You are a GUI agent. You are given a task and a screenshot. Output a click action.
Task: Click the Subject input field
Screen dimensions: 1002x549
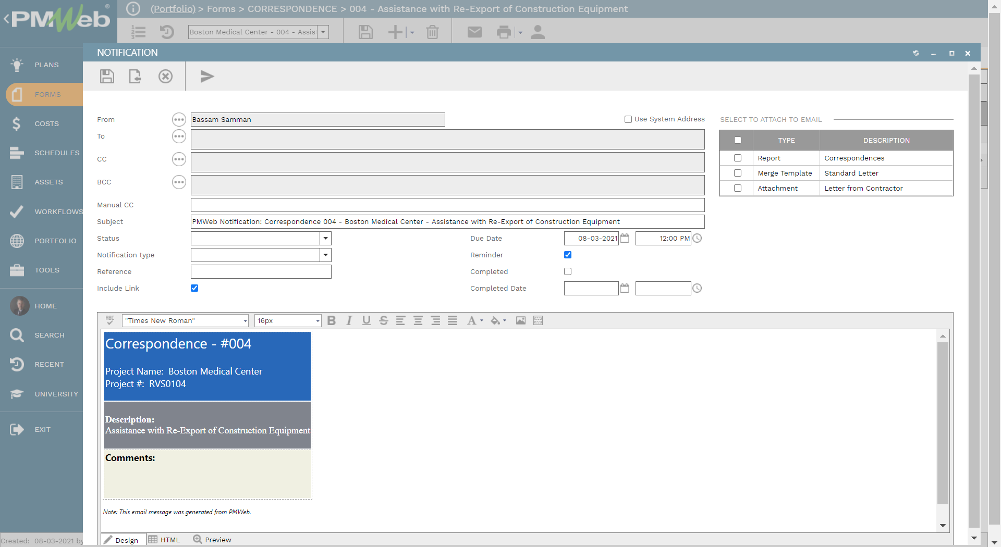(447, 222)
